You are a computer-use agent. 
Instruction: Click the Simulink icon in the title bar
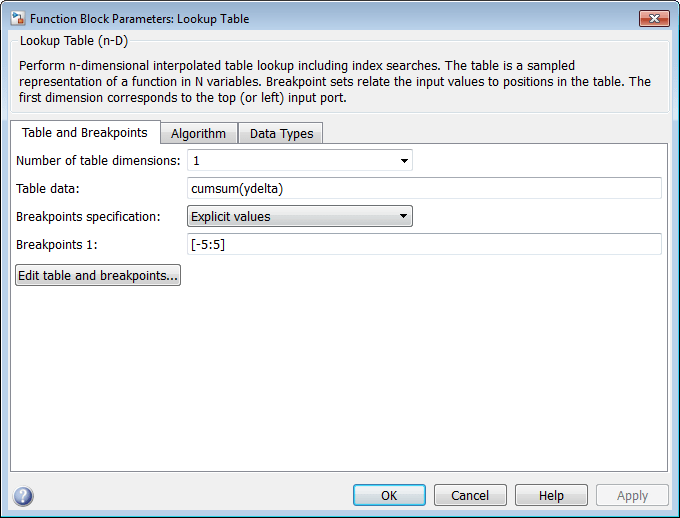click(x=17, y=18)
